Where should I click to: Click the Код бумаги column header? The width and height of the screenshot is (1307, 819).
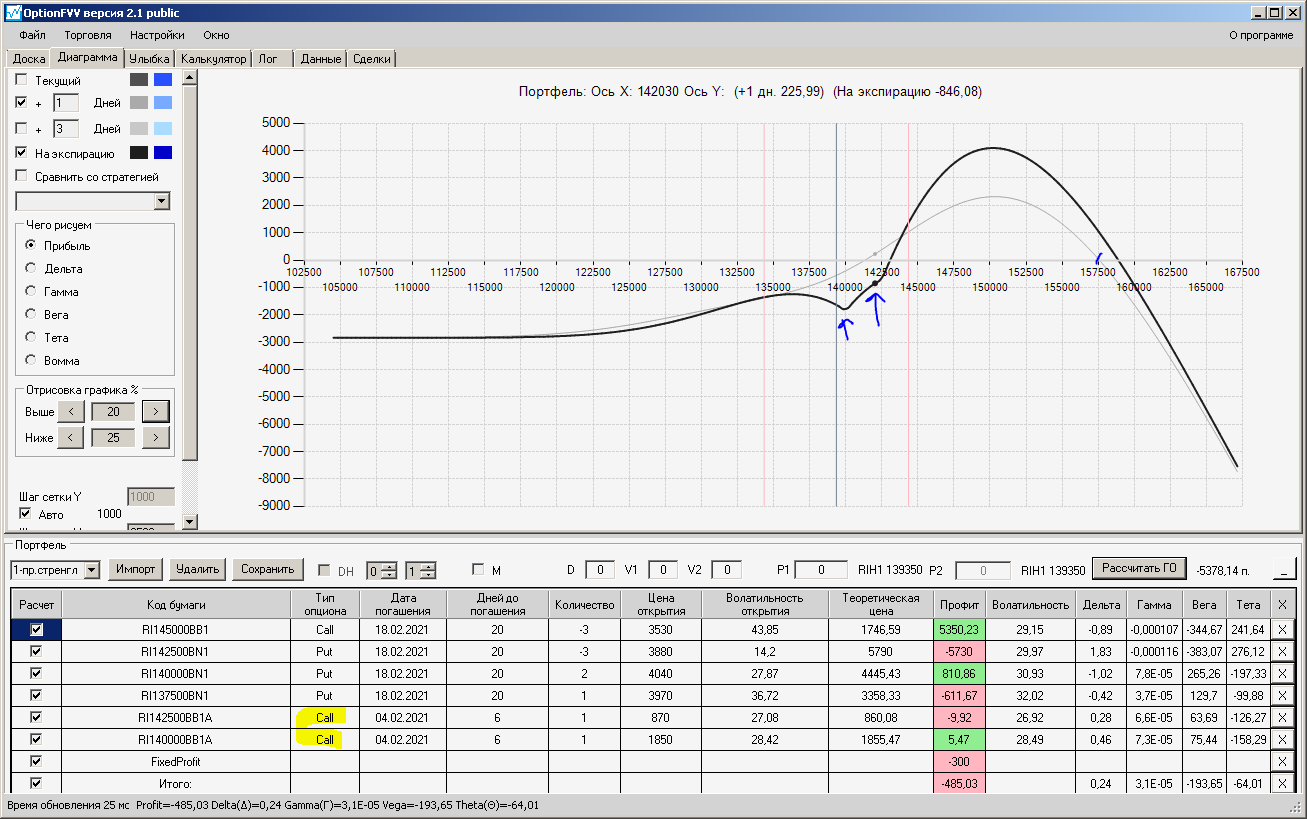(176, 604)
